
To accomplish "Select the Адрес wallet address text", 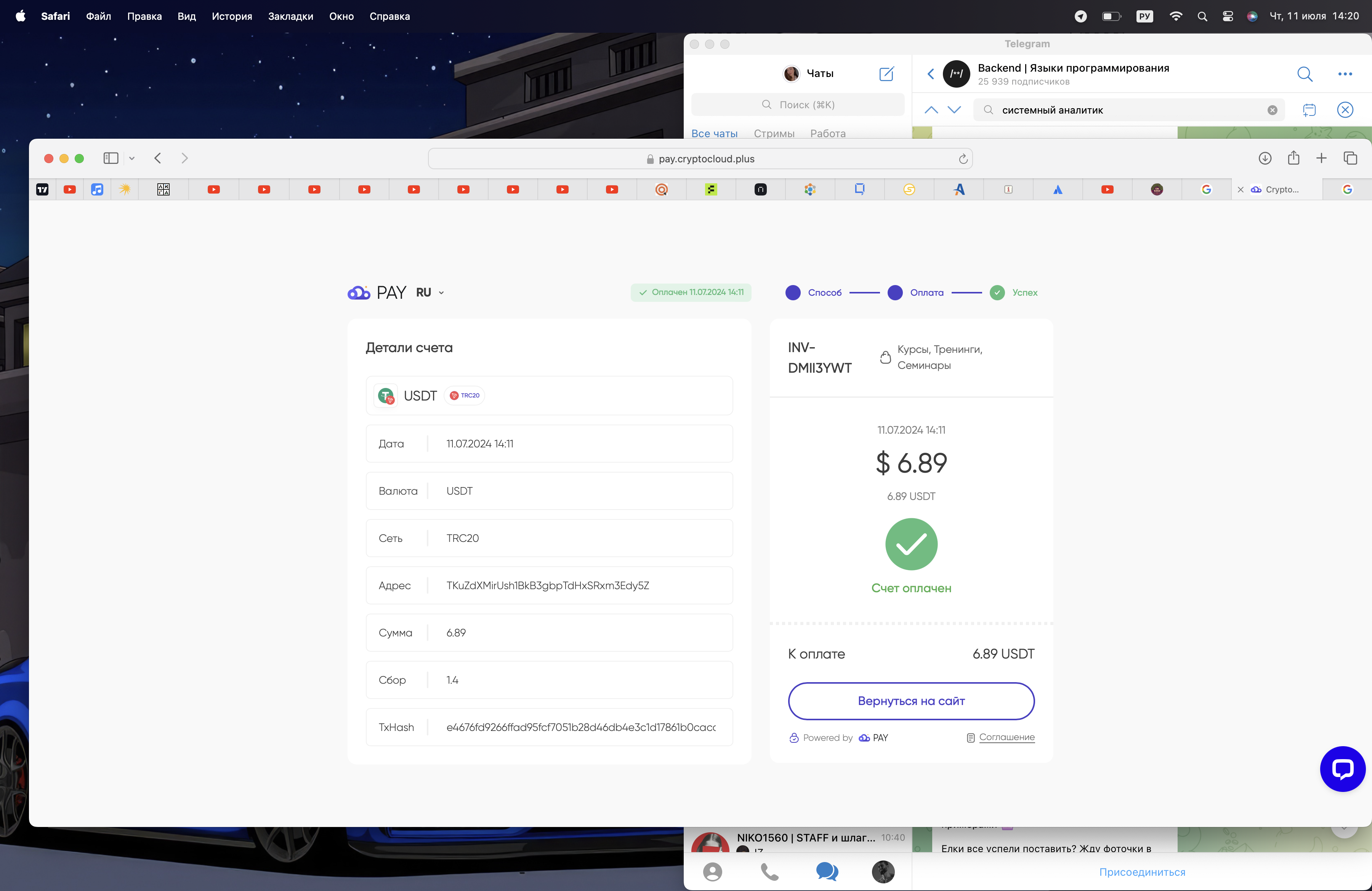I will [x=548, y=585].
